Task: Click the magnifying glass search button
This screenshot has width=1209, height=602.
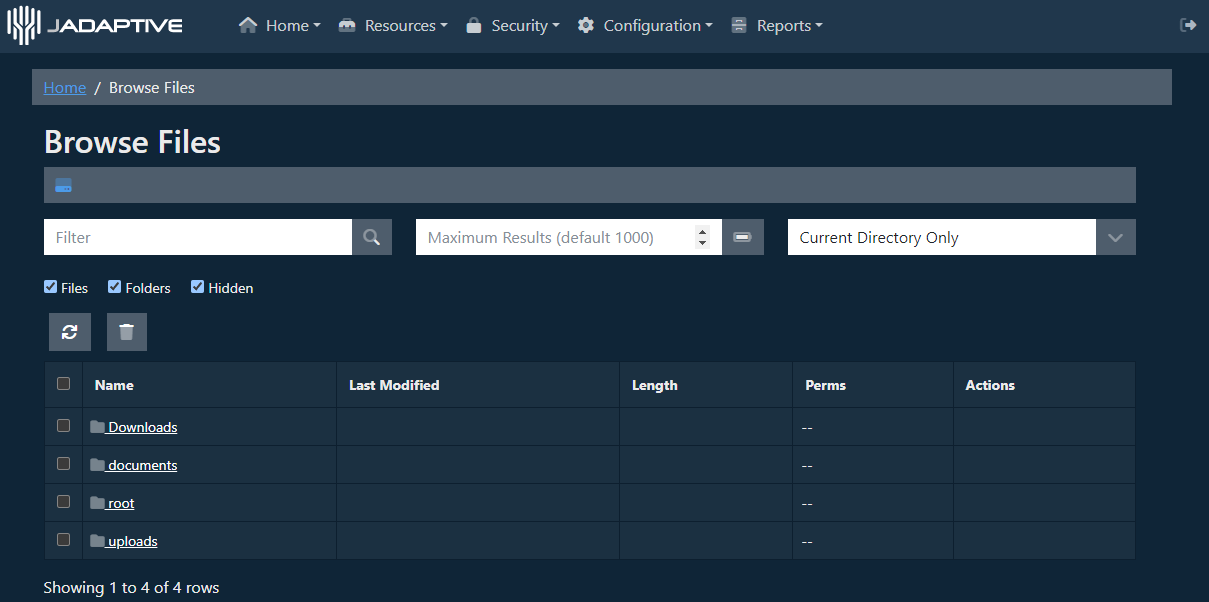Action: [x=372, y=237]
